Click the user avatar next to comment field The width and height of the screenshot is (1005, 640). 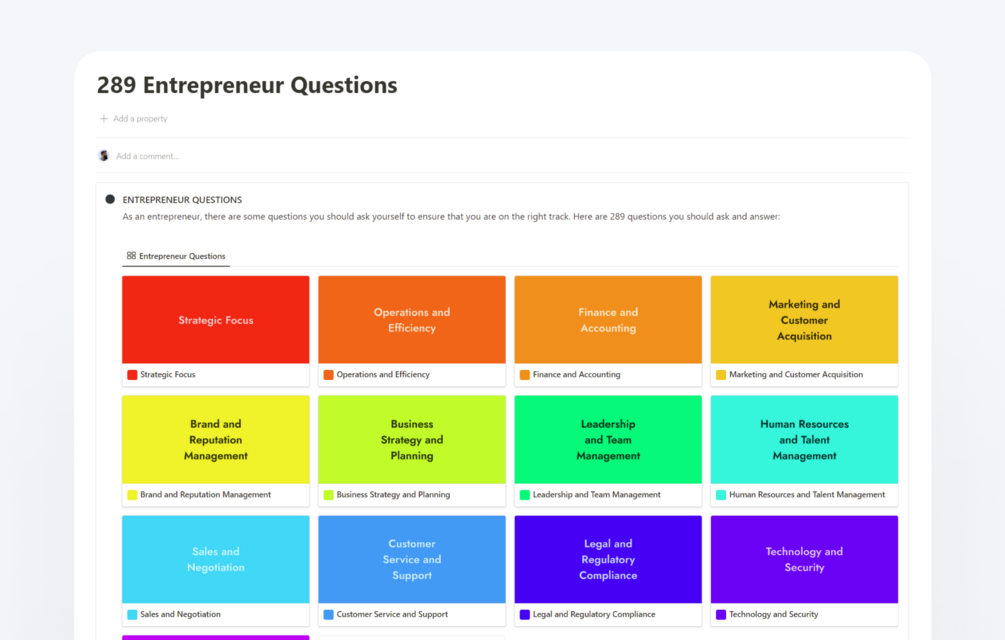(x=104, y=156)
